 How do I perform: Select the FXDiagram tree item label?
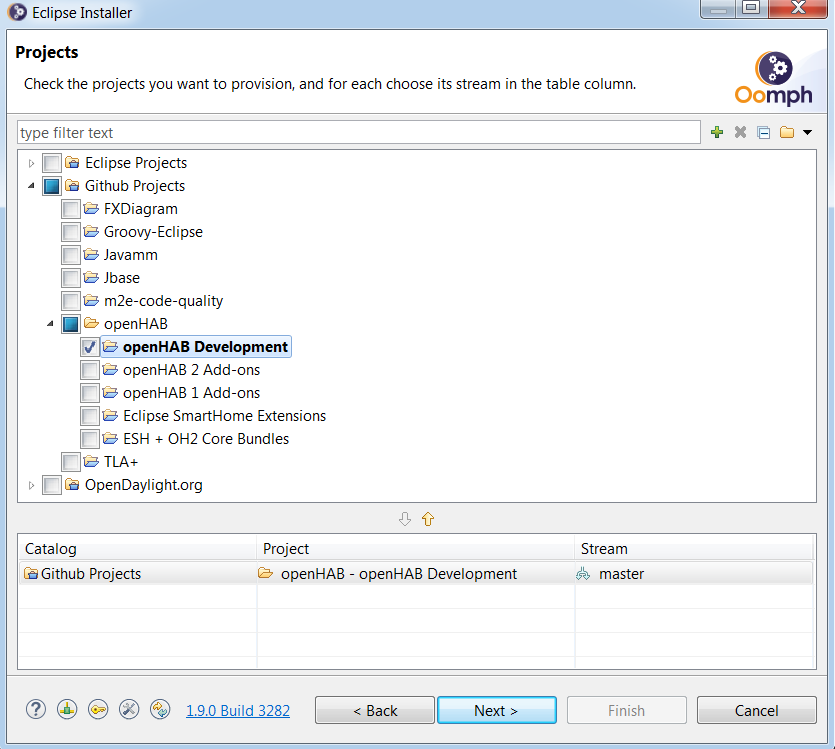141,209
